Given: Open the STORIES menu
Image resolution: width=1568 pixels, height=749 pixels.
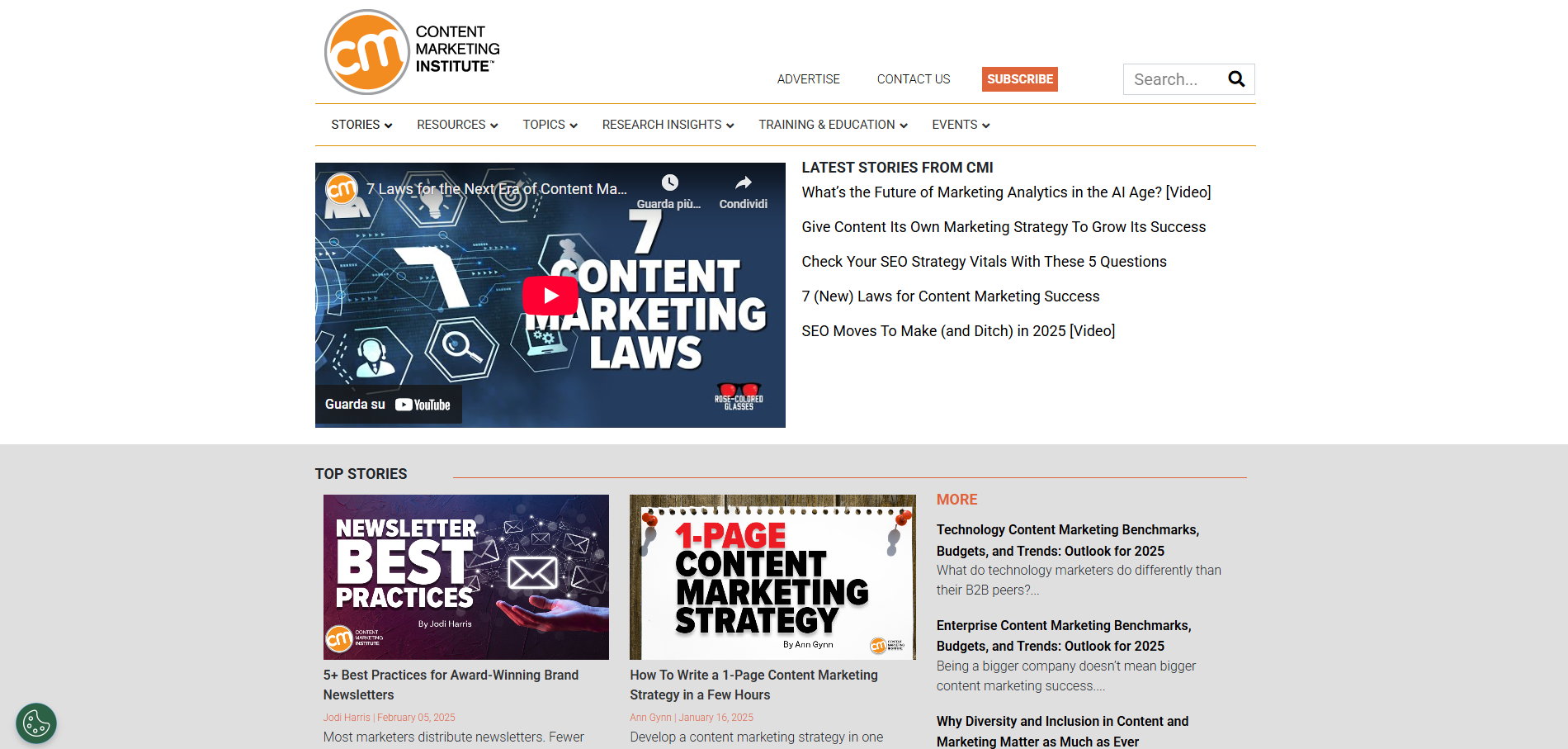Looking at the screenshot, I should pyautogui.click(x=356, y=125).
